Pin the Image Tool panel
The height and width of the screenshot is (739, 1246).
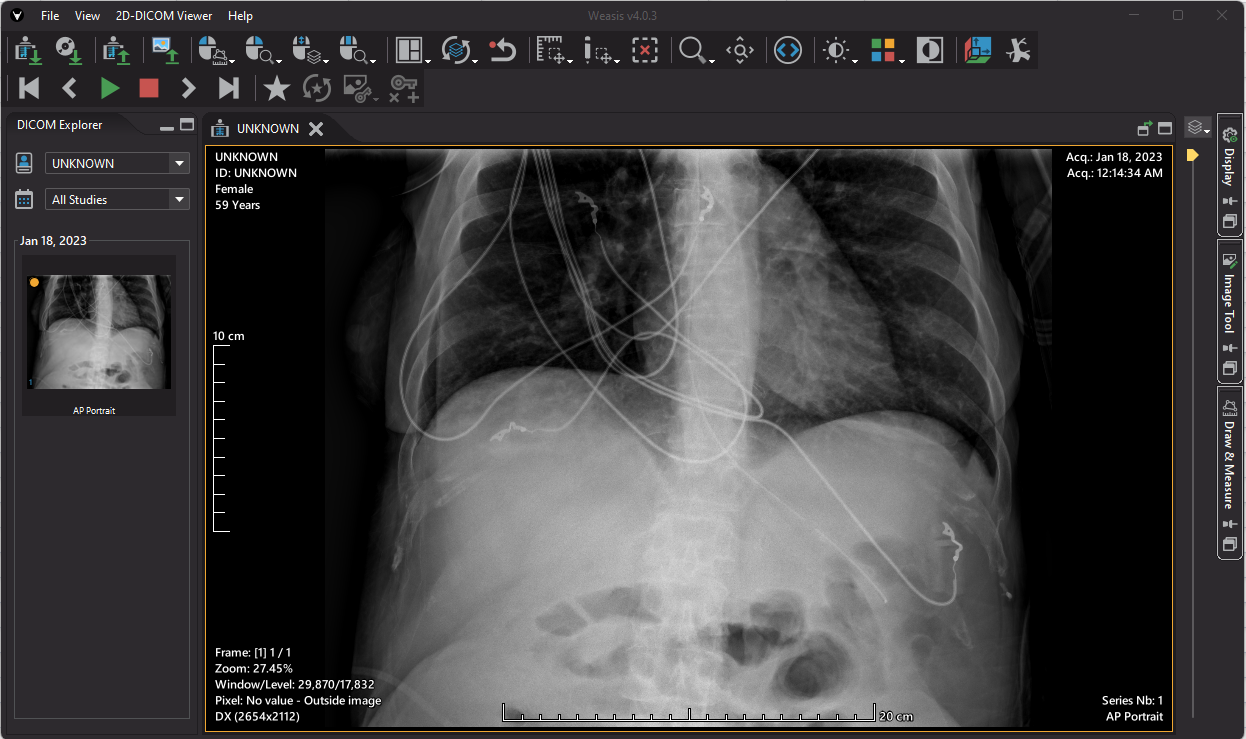point(1230,348)
